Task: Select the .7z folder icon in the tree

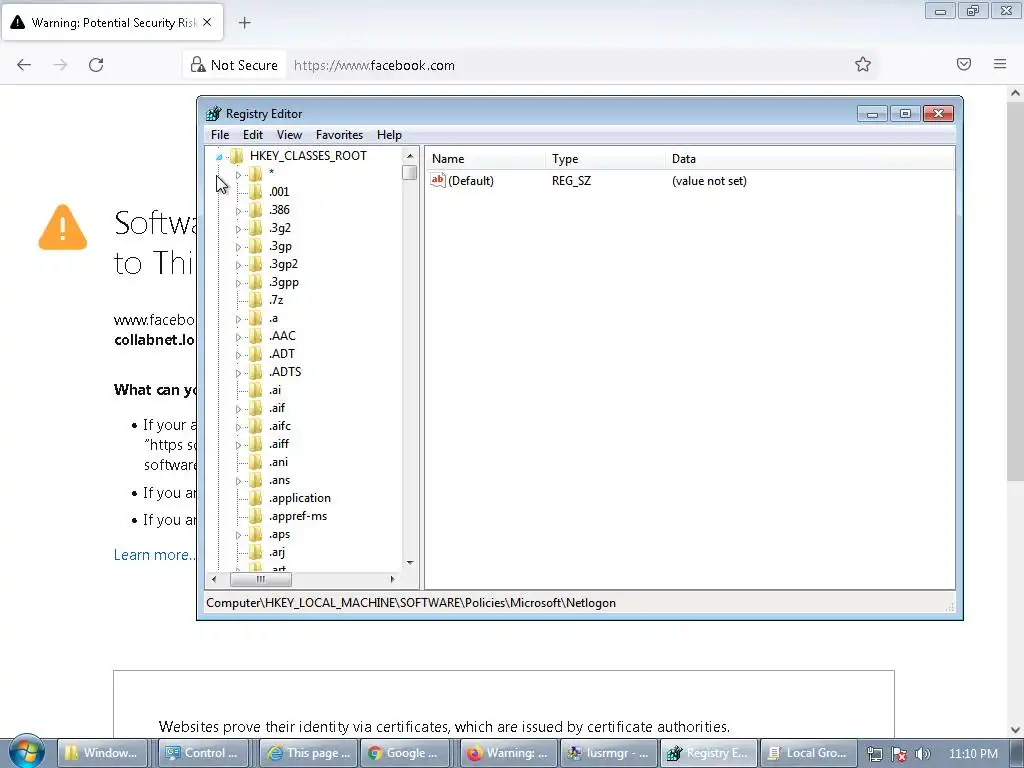Action: [x=255, y=300]
